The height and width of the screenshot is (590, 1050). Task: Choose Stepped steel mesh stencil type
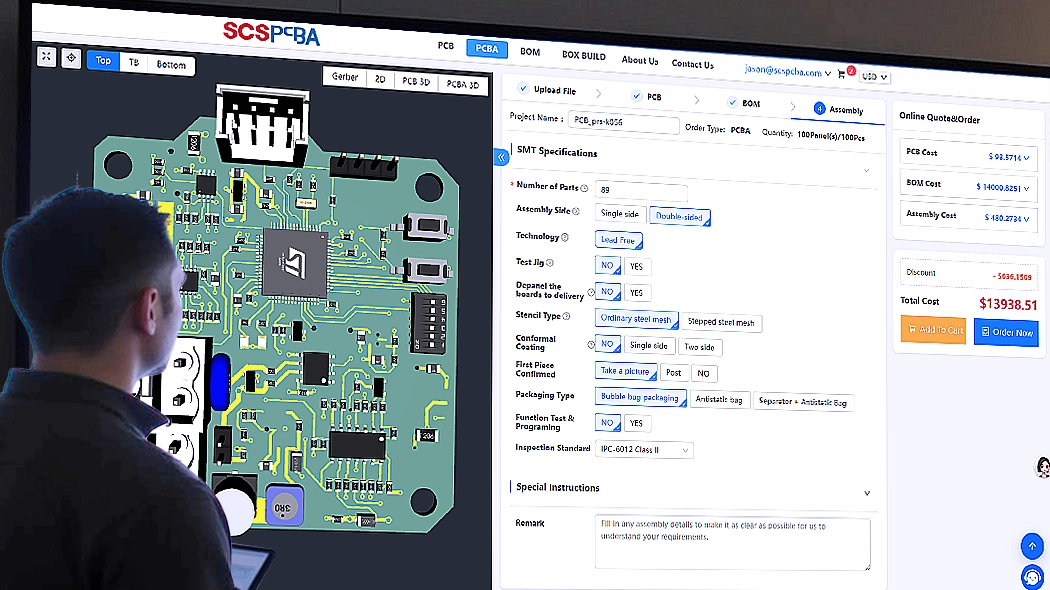click(x=722, y=322)
